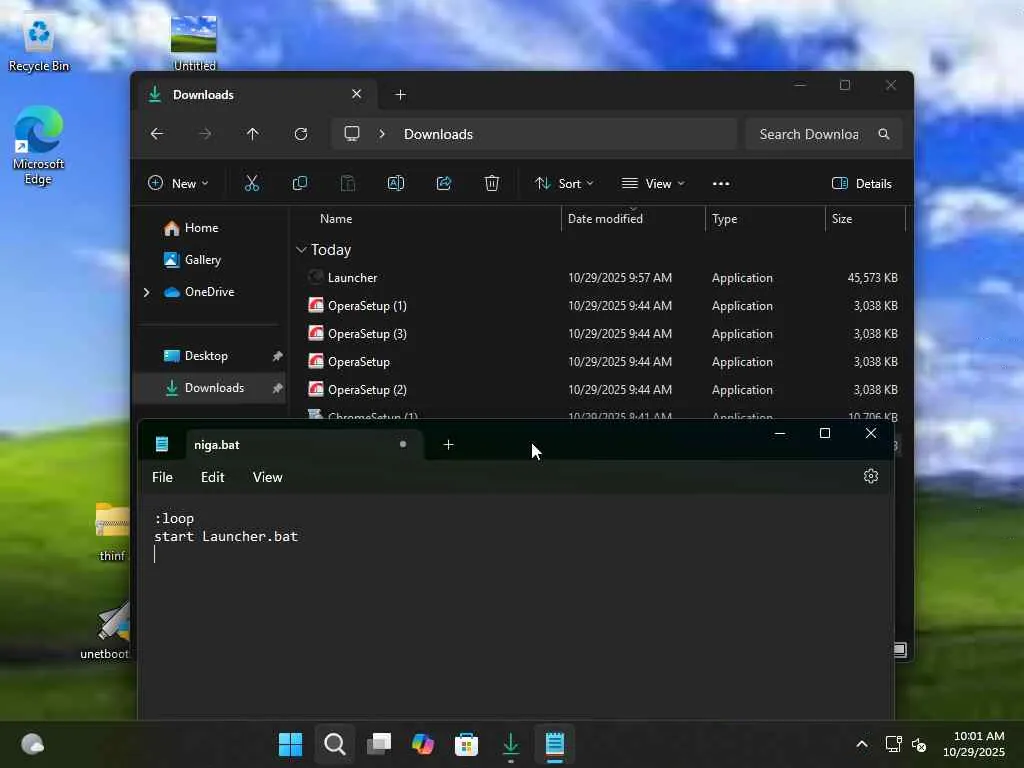Open the Edit menu in Notepad
The image size is (1024, 768).
point(212,477)
